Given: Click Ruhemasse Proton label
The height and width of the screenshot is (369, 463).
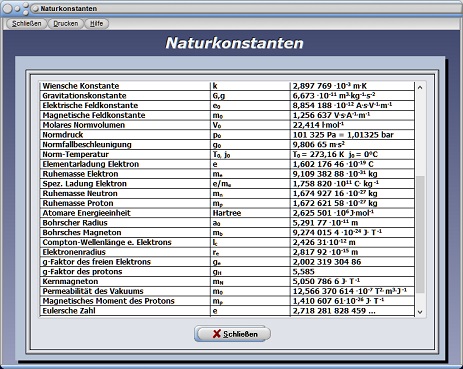Looking at the screenshot, I should [78, 203].
